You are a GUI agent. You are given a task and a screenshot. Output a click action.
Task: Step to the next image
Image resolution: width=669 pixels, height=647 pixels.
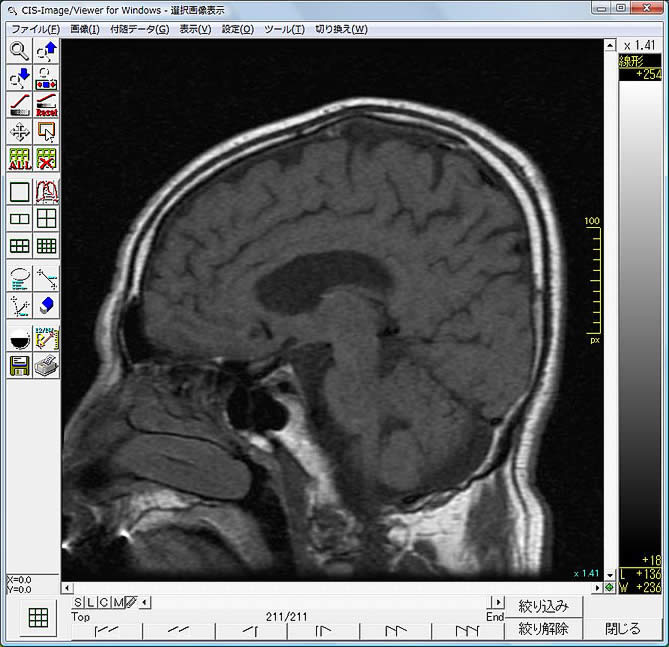pyautogui.click(x=323, y=630)
